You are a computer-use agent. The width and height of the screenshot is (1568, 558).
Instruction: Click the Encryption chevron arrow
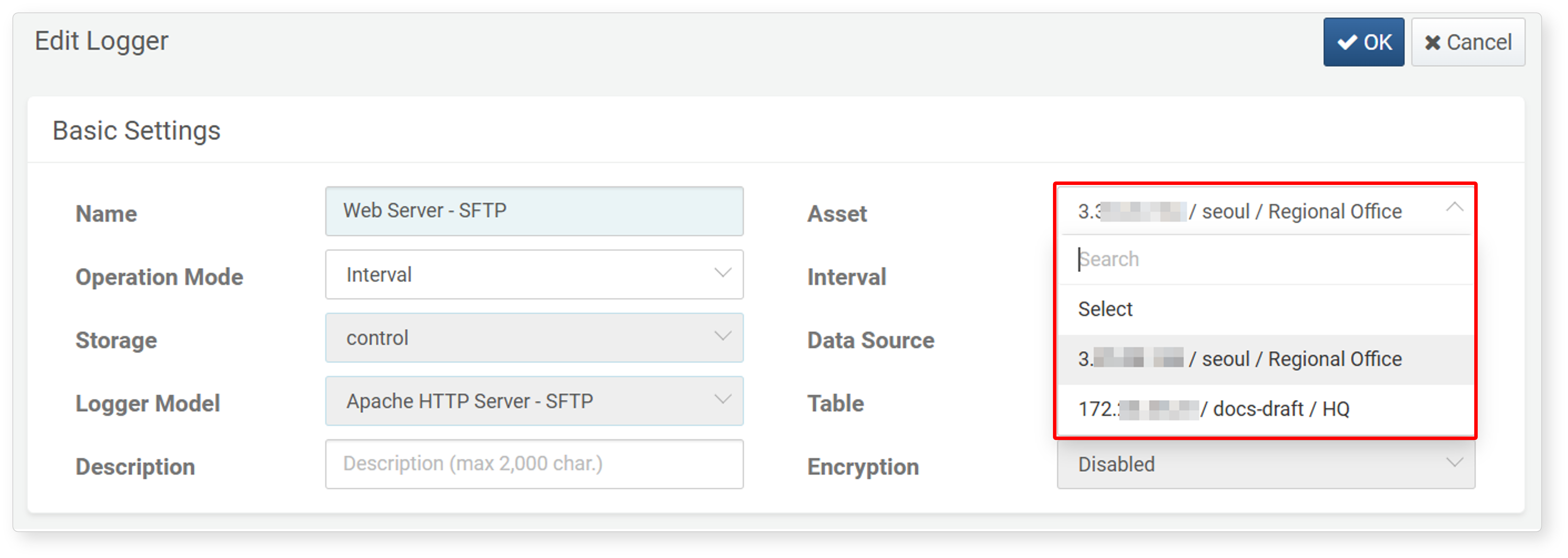click(x=1454, y=463)
